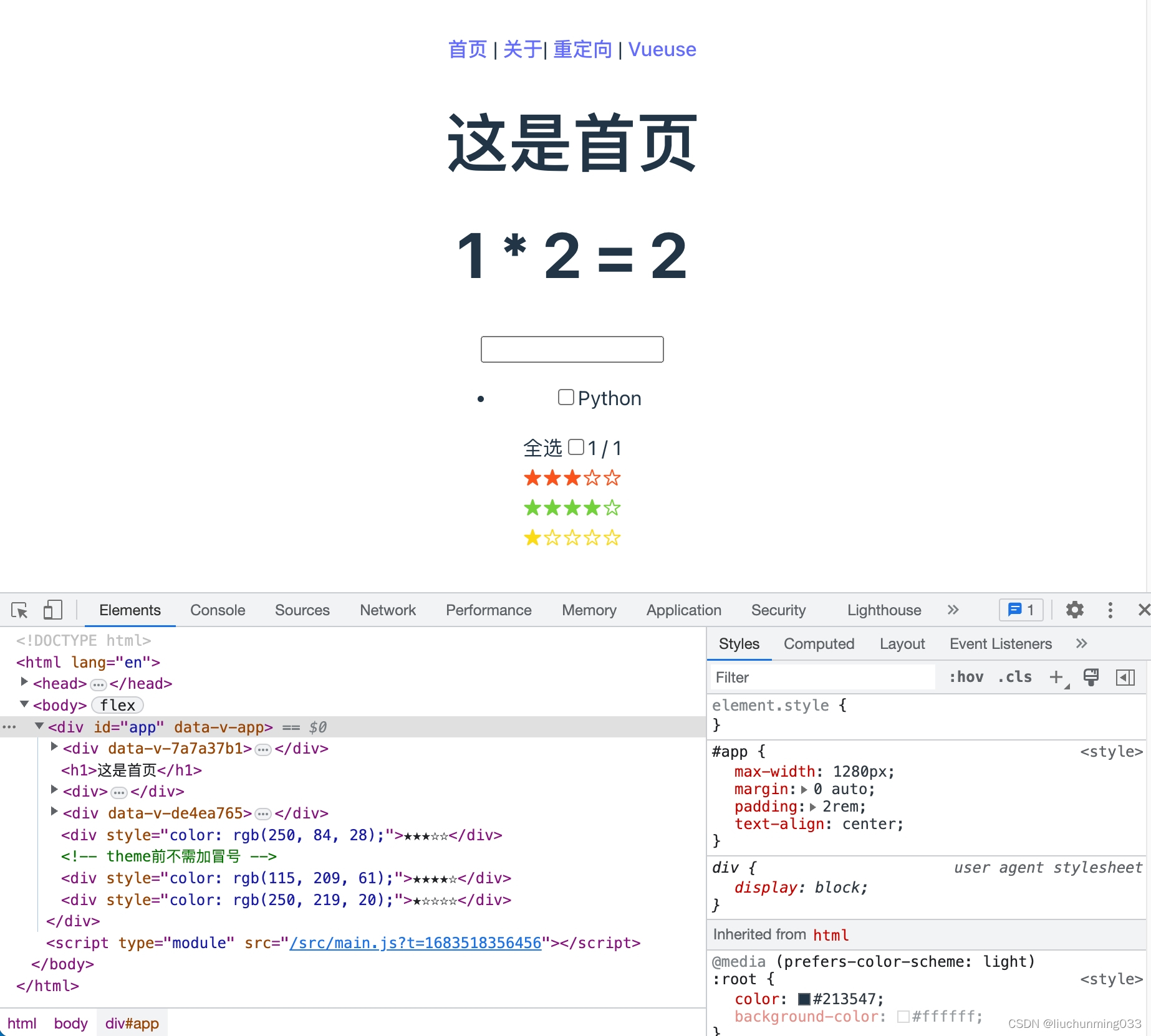
Task: Open the Lighthouse tab
Action: click(x=884, y=610)
